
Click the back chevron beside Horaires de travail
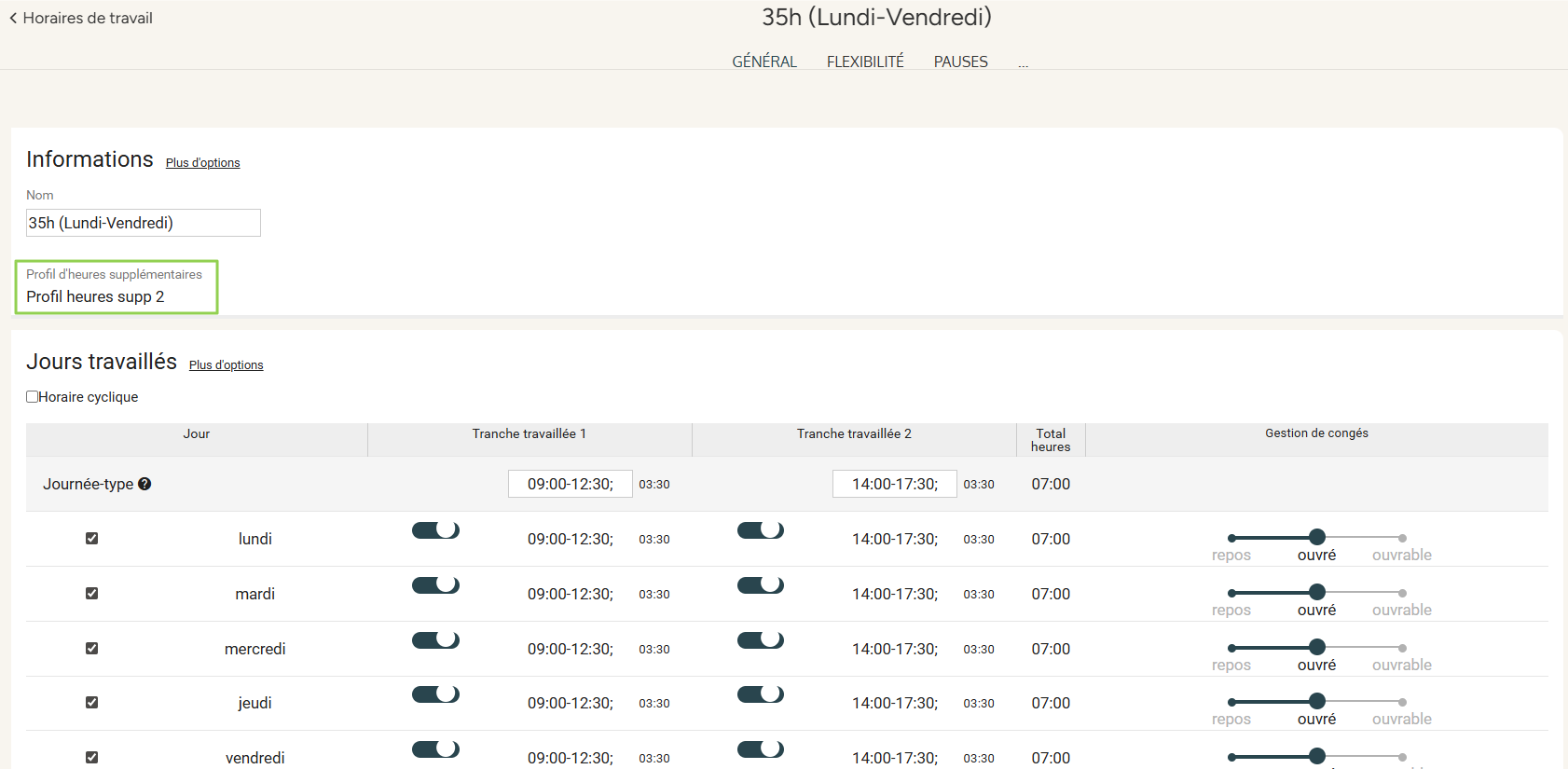[x=13, y=18]
